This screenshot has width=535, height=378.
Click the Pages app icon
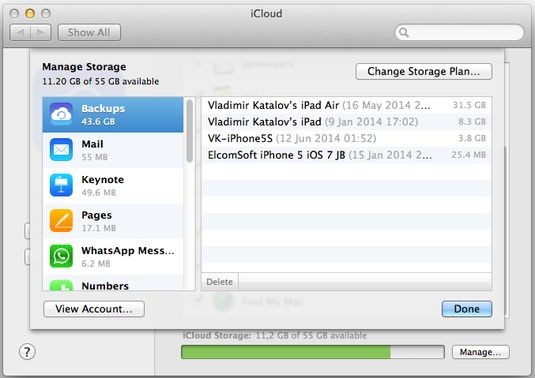(61, 221)
